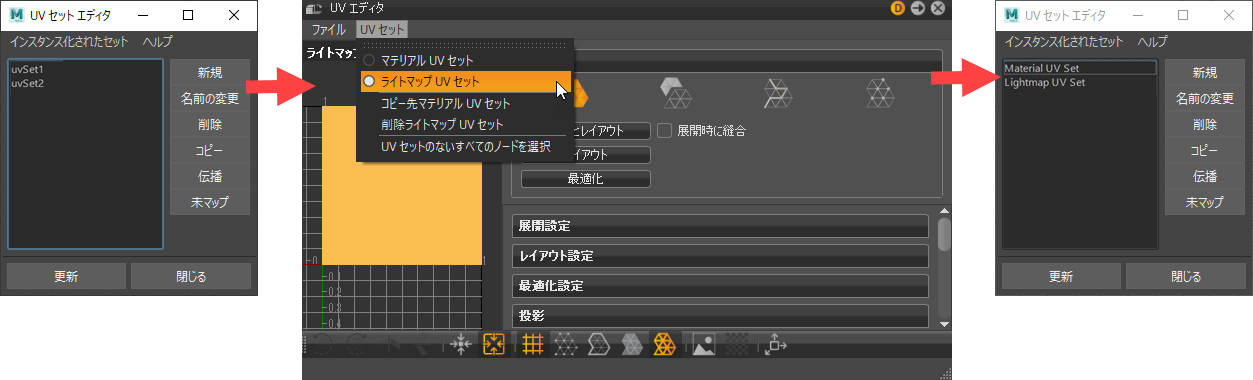Image resolution: width=1253 pixels, height=380 pixels.
Task: Click the orange fit-to-frame icon
Action: 493,345
